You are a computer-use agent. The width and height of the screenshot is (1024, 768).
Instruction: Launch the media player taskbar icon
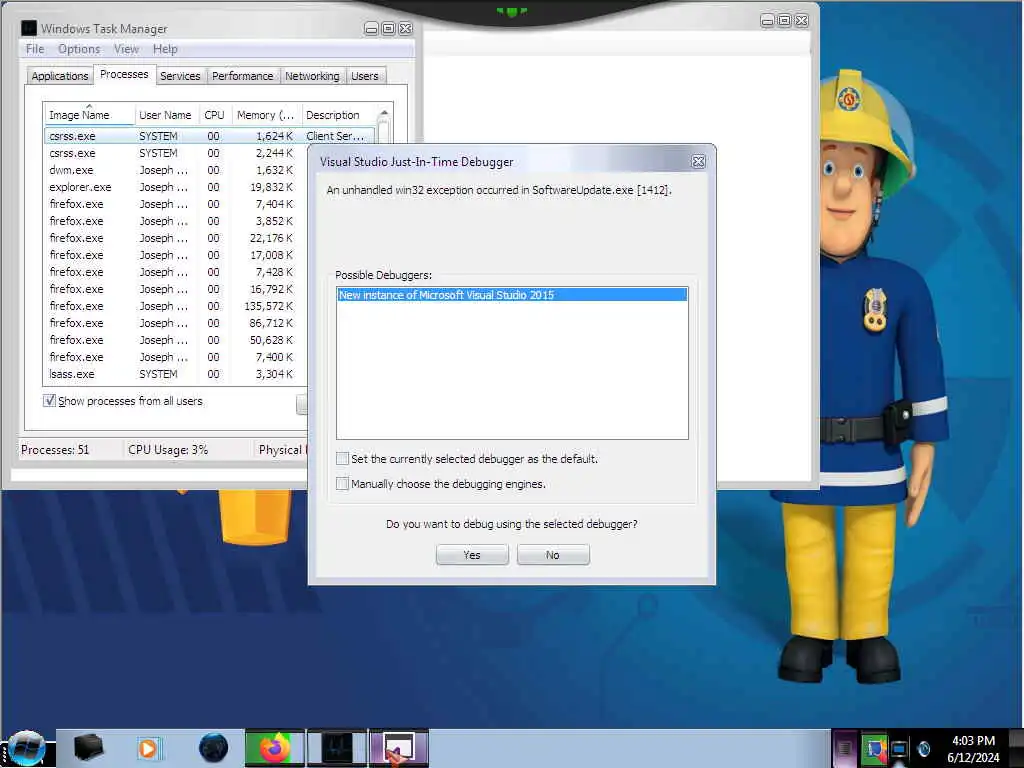click(x=148, y=748)
